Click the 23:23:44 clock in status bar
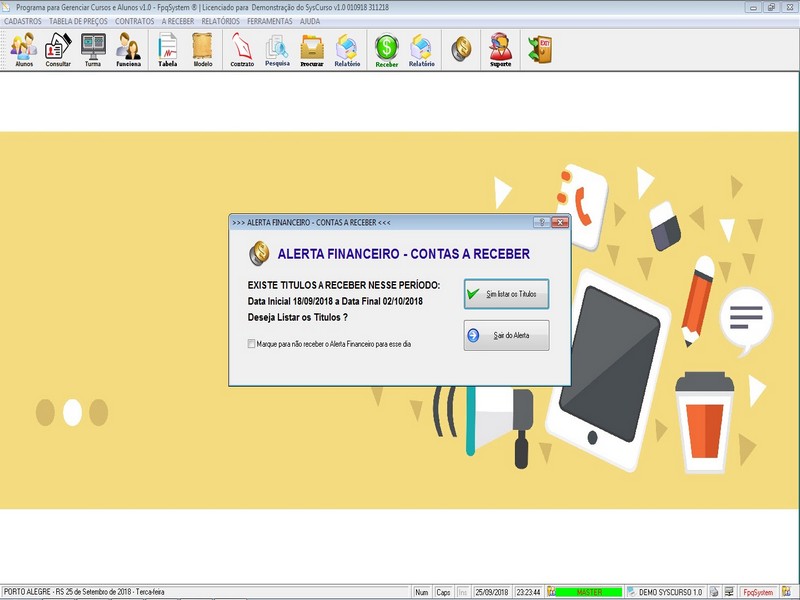 coord(528,592)
